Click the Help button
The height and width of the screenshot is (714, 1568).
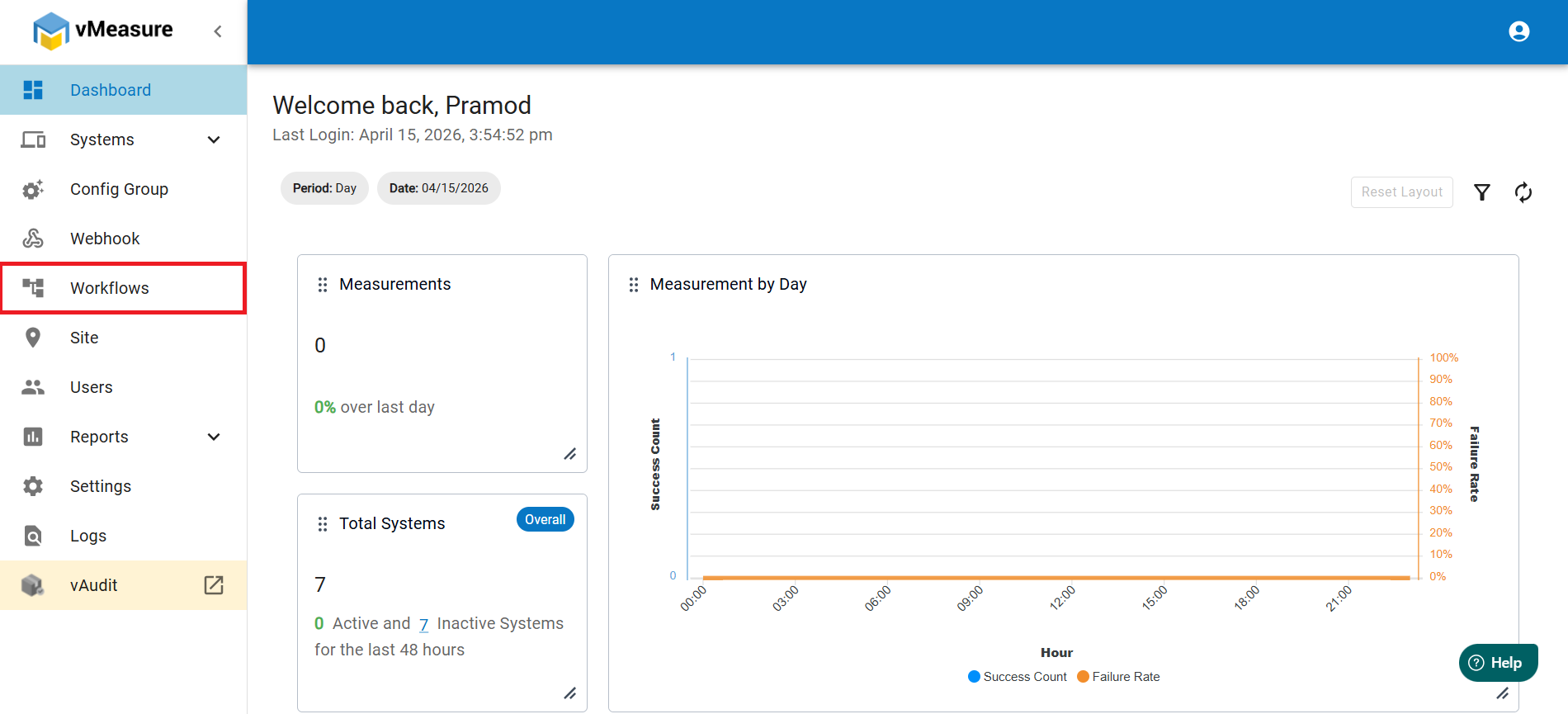point(1498,663)
